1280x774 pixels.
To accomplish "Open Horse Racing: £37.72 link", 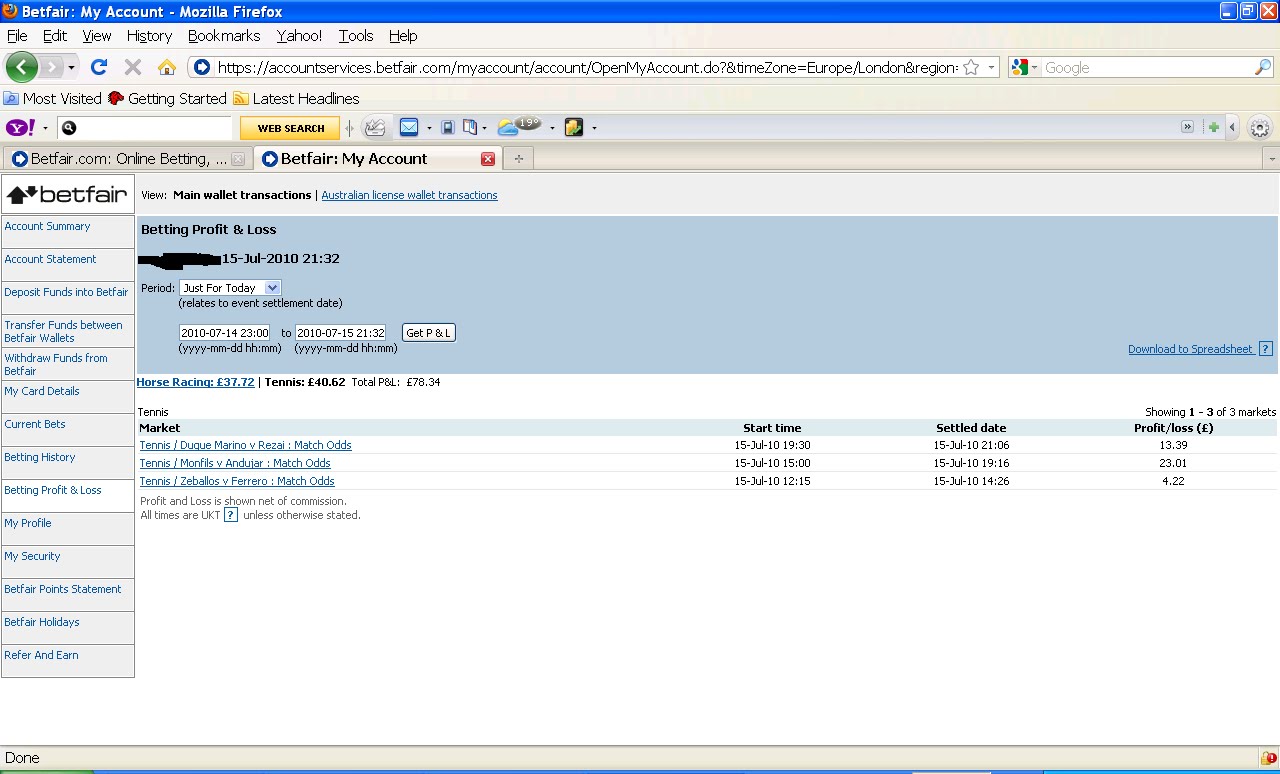I will [195, 382].
